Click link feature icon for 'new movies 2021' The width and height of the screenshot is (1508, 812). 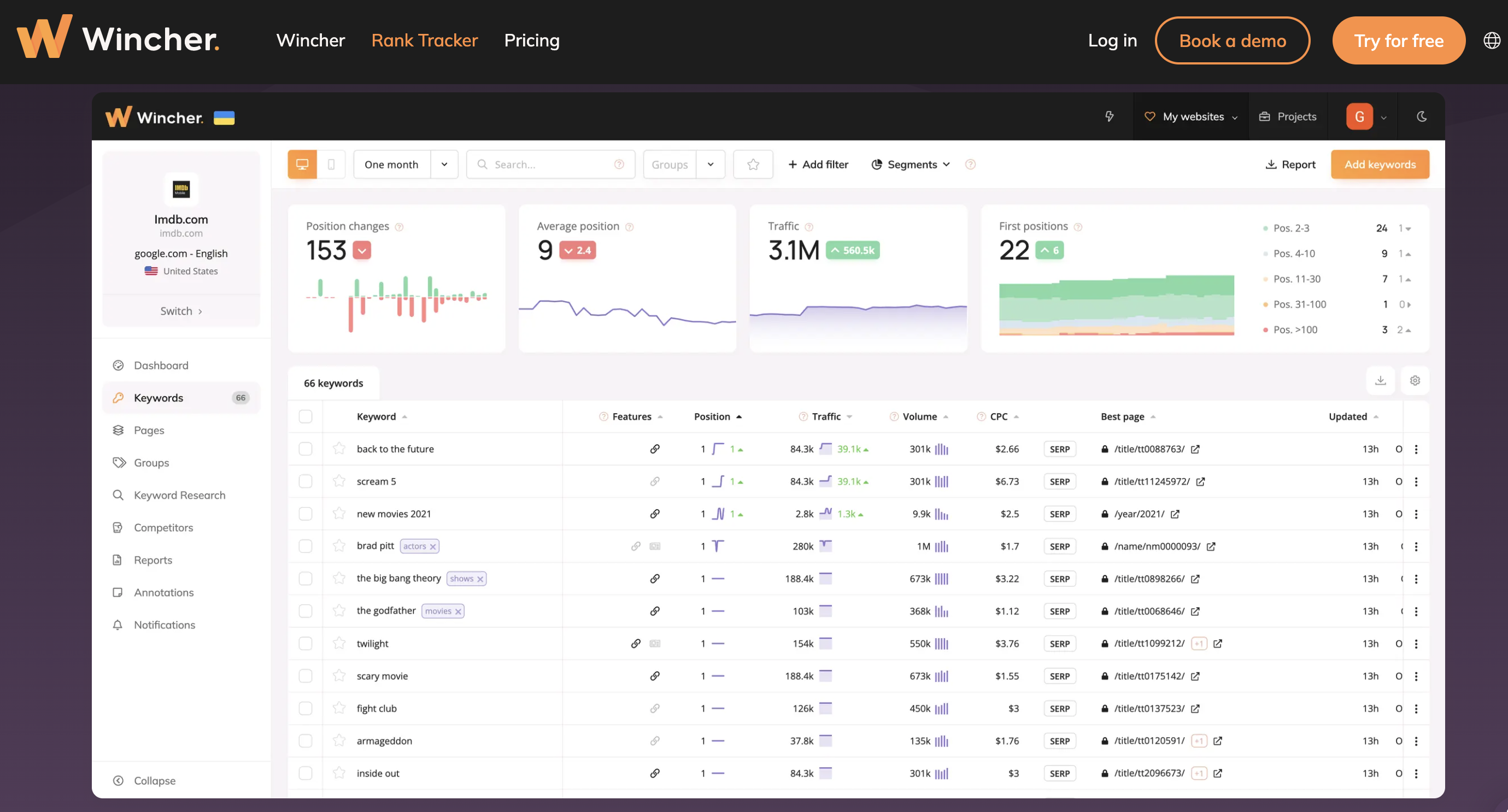click(655, 514)
